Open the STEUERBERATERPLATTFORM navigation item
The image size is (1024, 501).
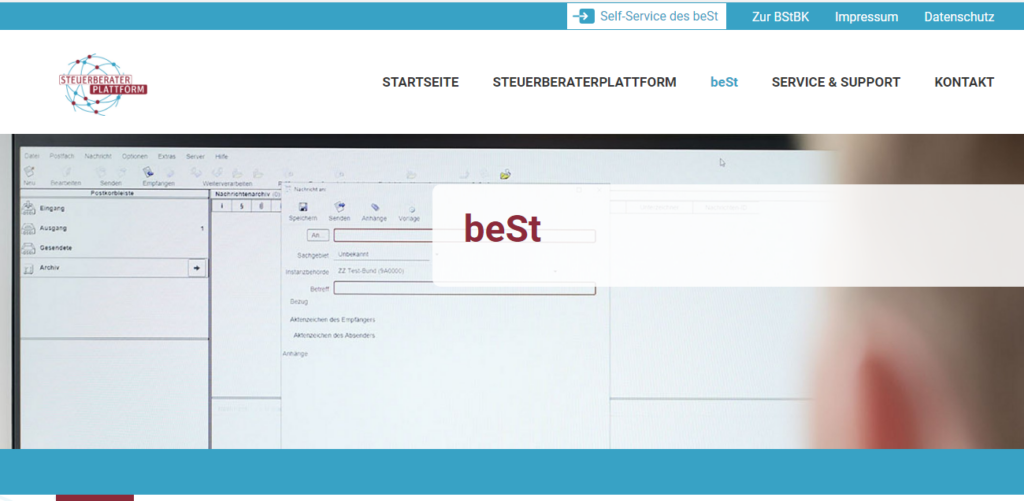coord(584,82)
